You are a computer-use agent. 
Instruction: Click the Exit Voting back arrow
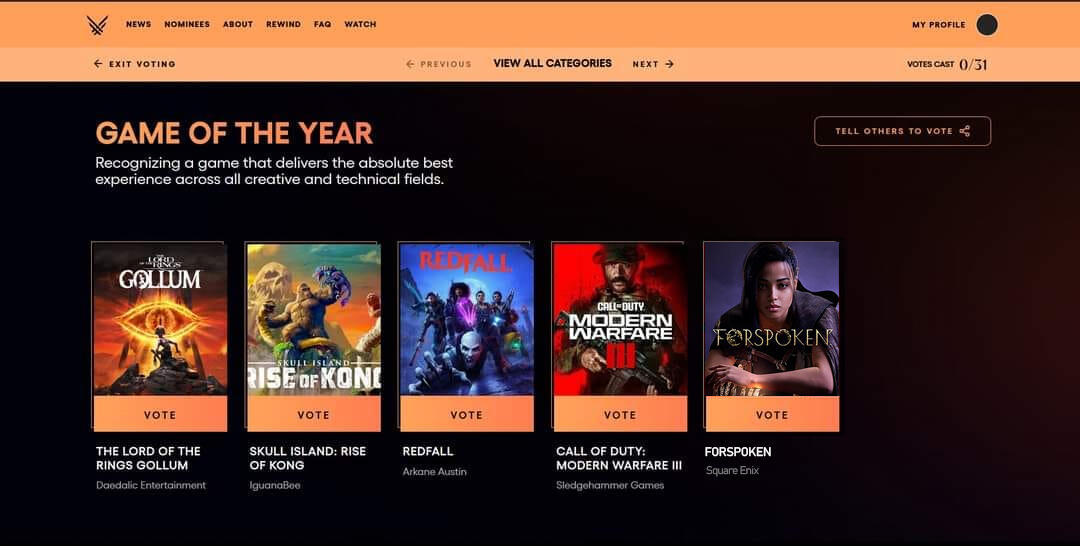(98, 64)
